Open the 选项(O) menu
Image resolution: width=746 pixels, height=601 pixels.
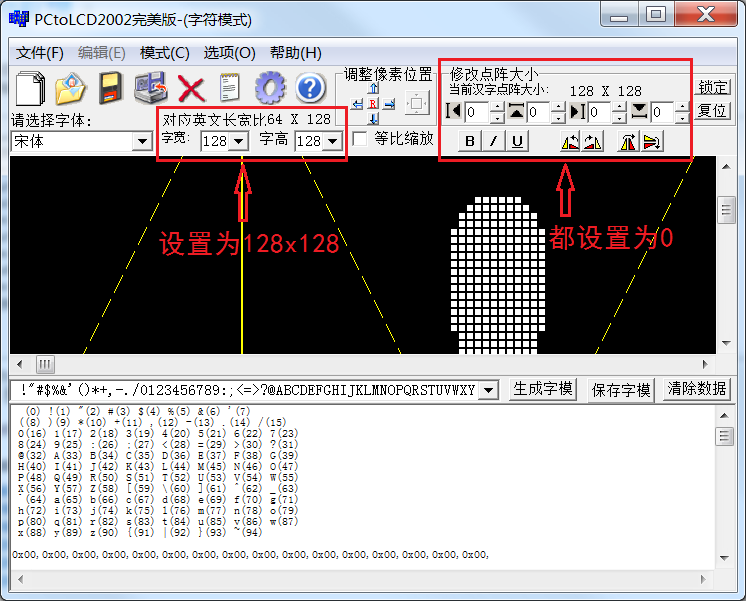(229, 53)
